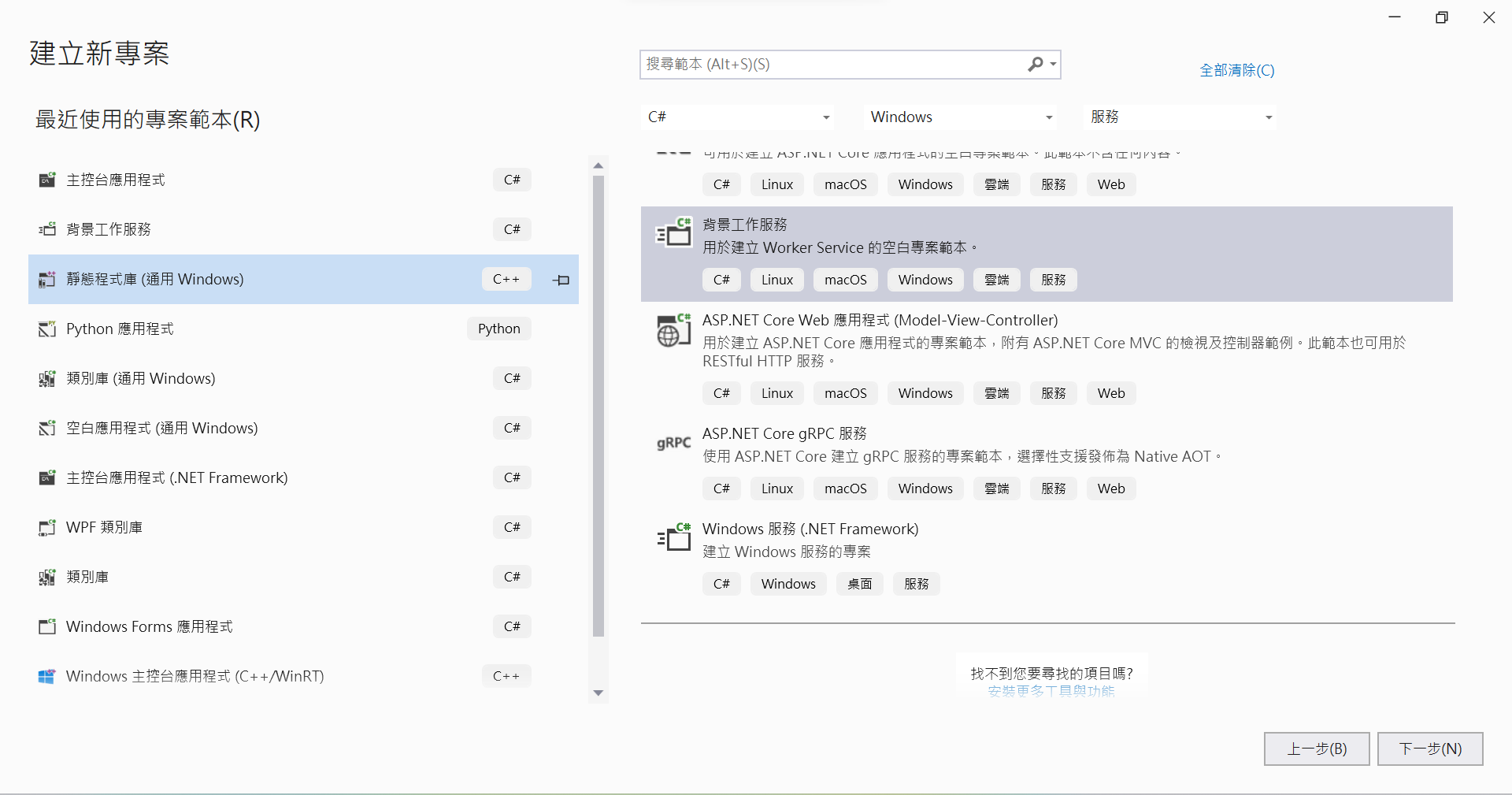Click the 背景工作服務 Worker Service icon in results
Image resolution: width=1512 pixels, height=795 pixels.
pyautogui.click(x=673, y=232)
